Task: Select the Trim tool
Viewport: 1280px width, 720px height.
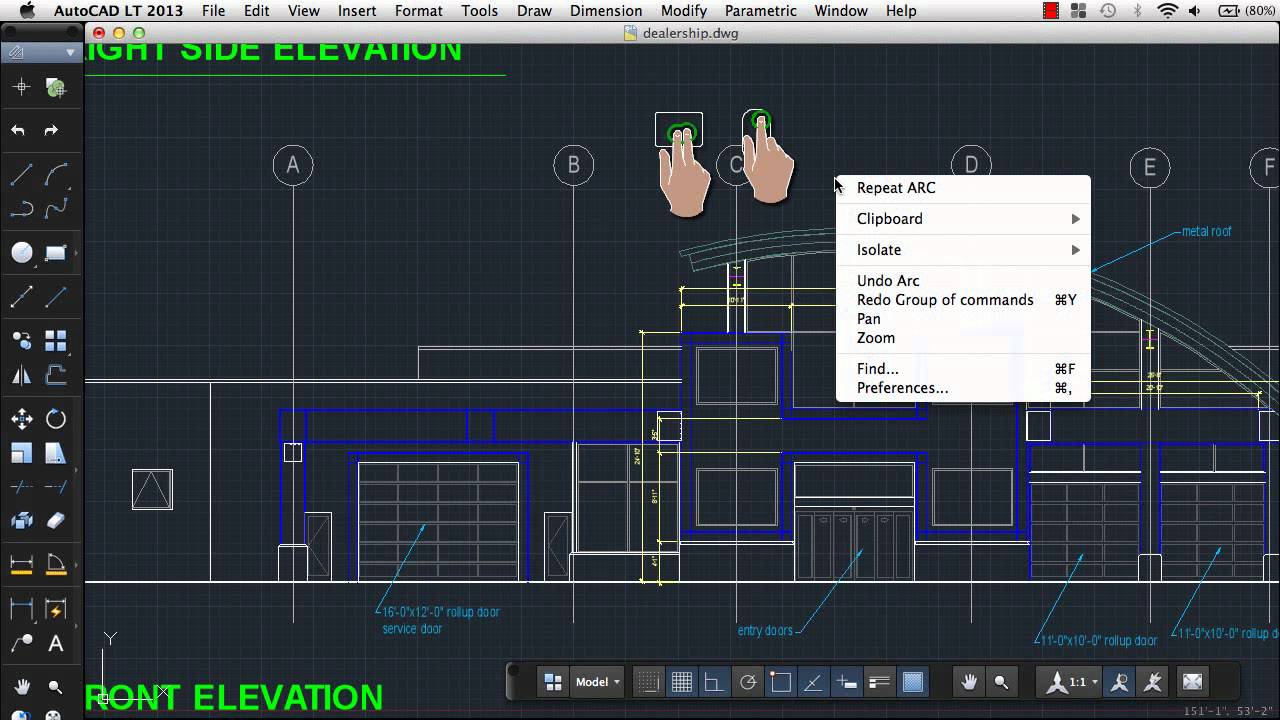Action: (21, 487)
